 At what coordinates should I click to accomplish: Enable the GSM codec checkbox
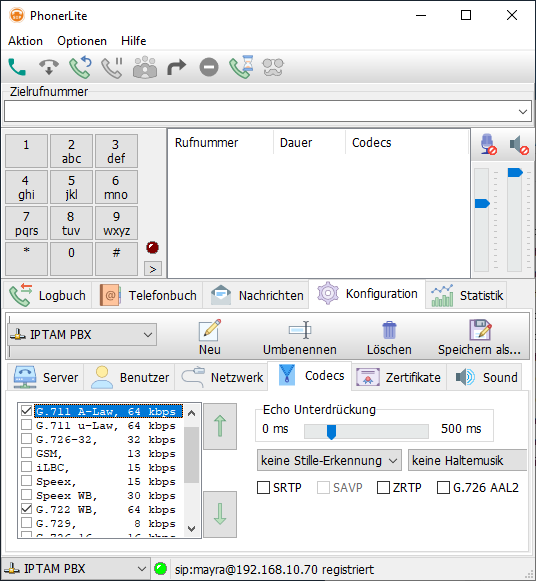pos(26,453)
